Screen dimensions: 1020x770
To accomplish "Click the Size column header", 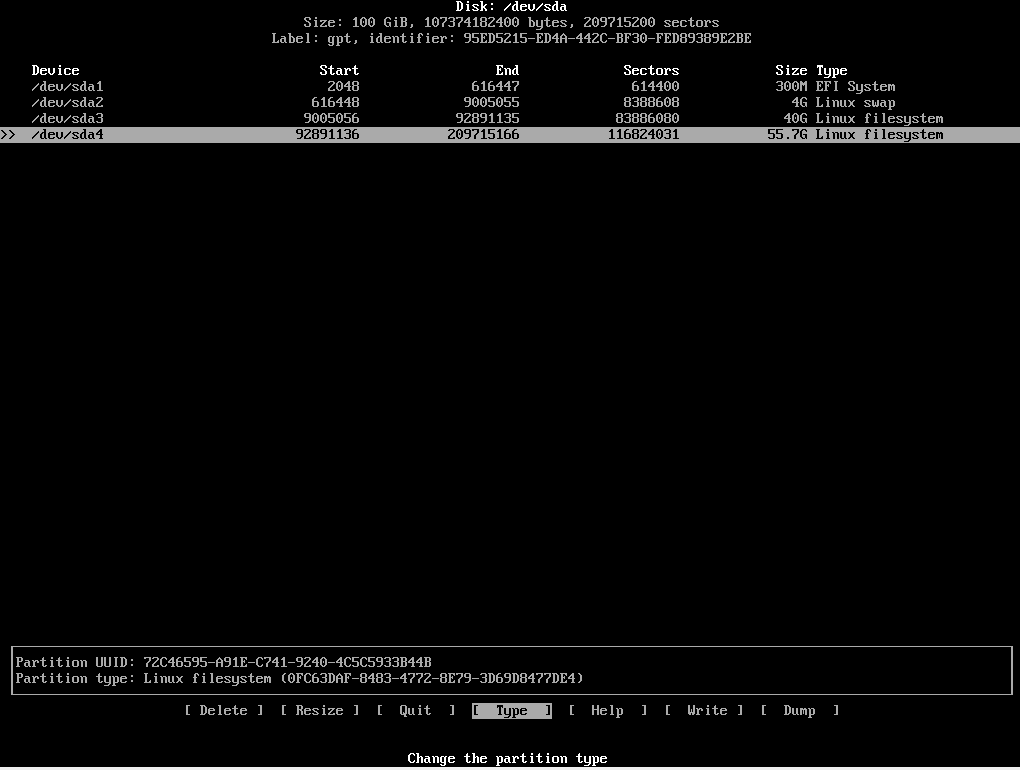I will [791, 71].
